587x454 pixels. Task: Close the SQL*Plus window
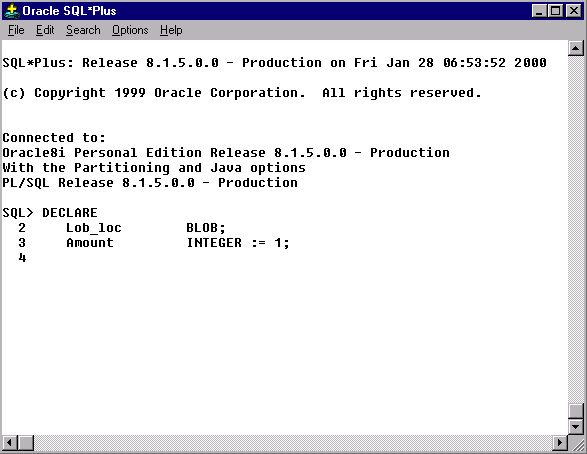(x=574, y=11)
